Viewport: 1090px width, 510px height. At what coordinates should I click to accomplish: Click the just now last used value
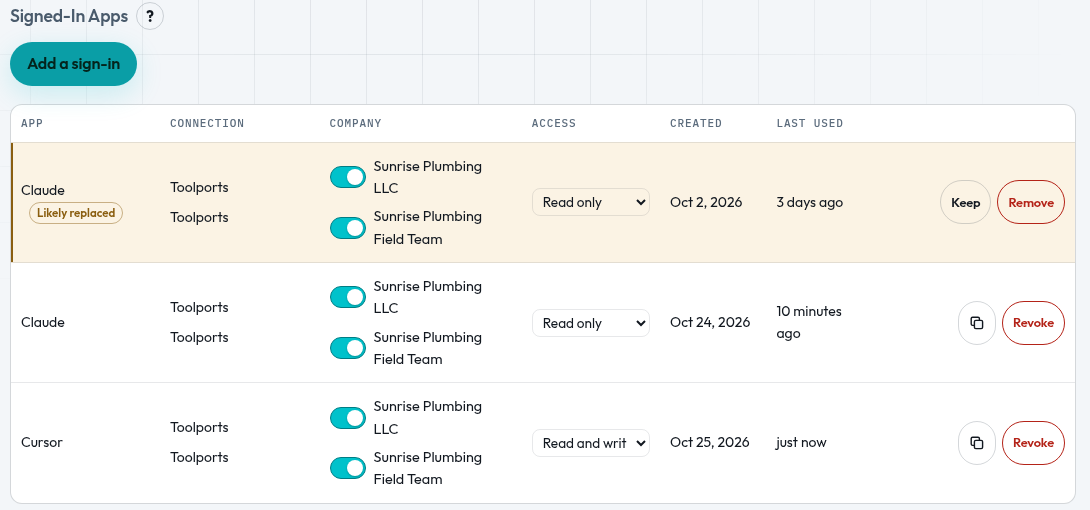[x=802, y=443]
